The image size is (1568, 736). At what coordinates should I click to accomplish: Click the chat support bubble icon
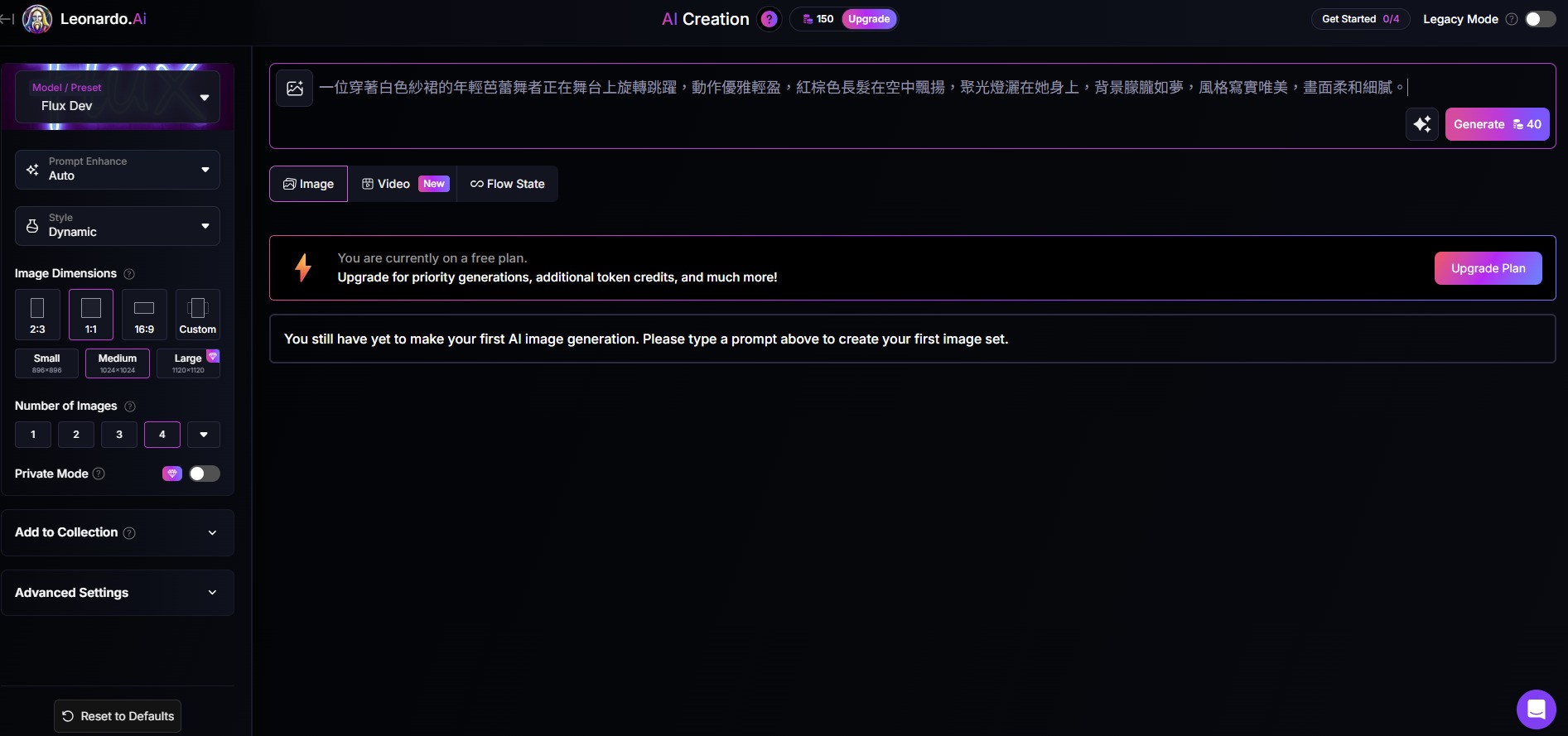coord(1536,709)
